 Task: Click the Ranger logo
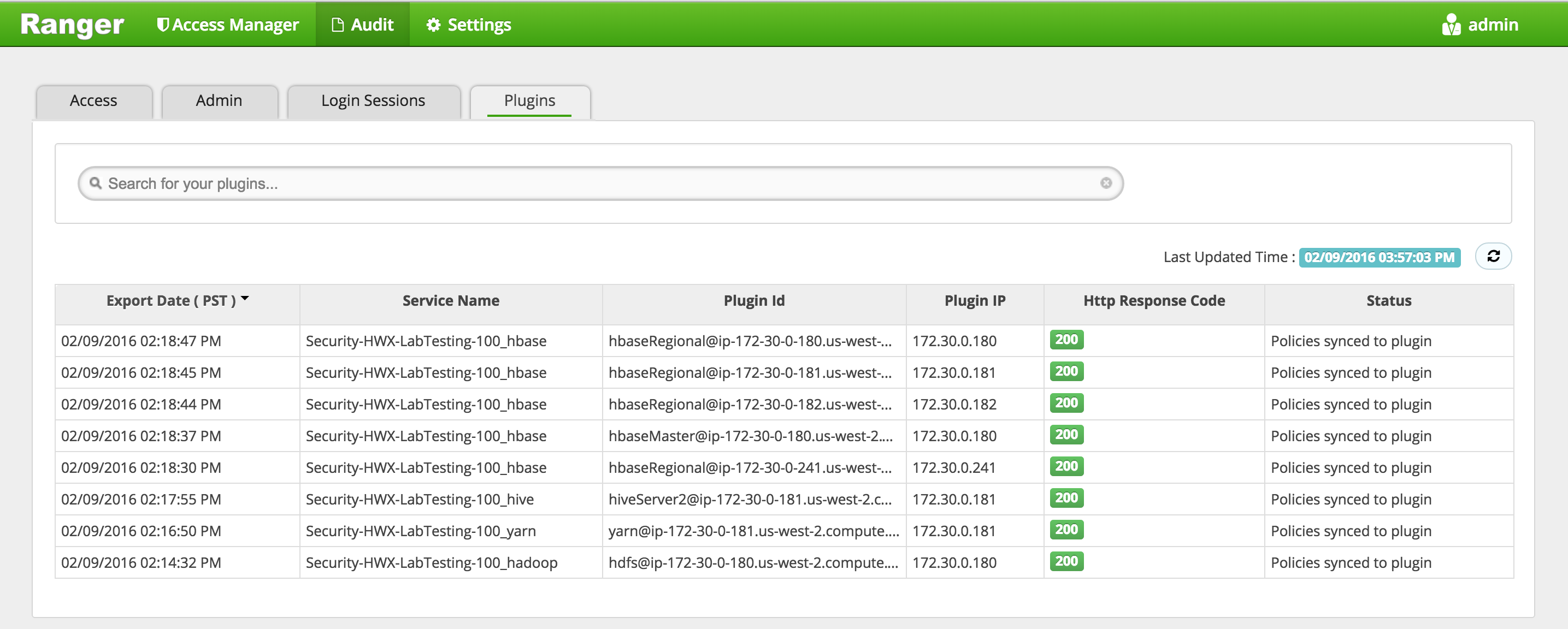72,25
